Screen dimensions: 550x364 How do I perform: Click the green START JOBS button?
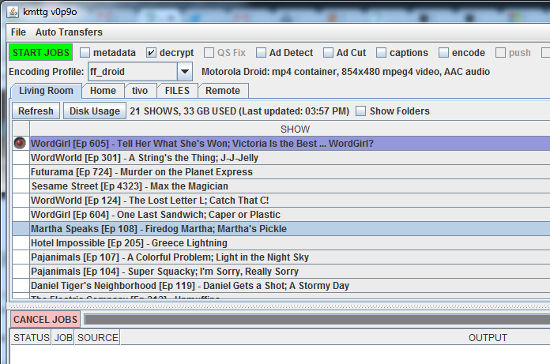[x=41, y=53]
